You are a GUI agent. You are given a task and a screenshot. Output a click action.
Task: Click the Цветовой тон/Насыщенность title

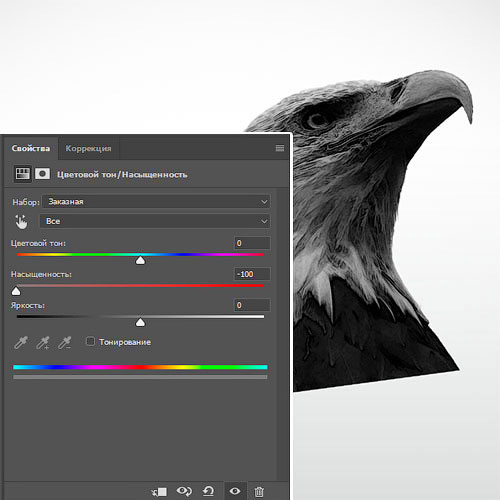tap(122, 174)
